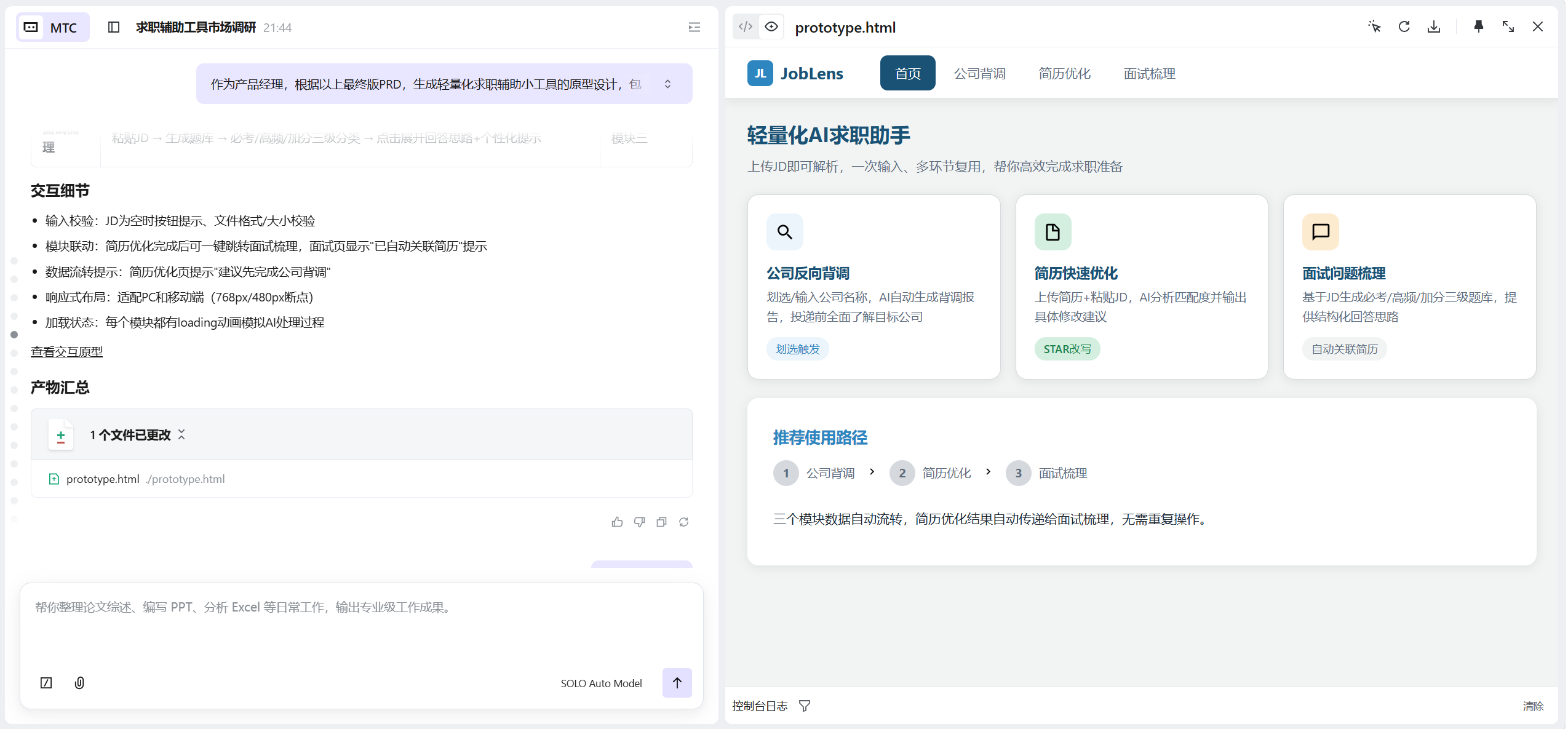1568x729 pixels.
Task: Copy the assistant response
Action: point(661,522)
